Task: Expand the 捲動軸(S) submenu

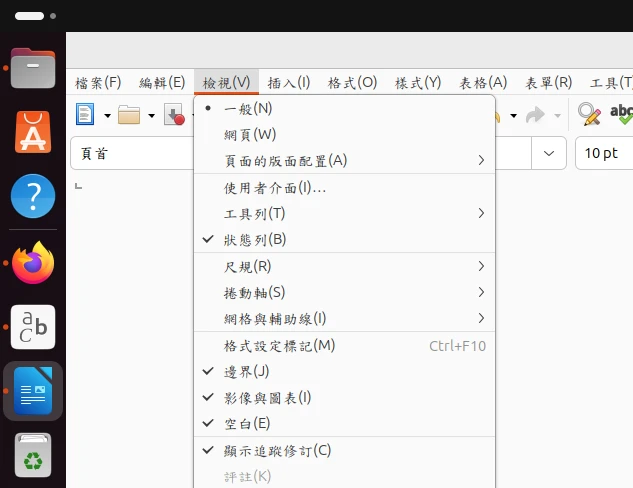Action: coord(344,293)
